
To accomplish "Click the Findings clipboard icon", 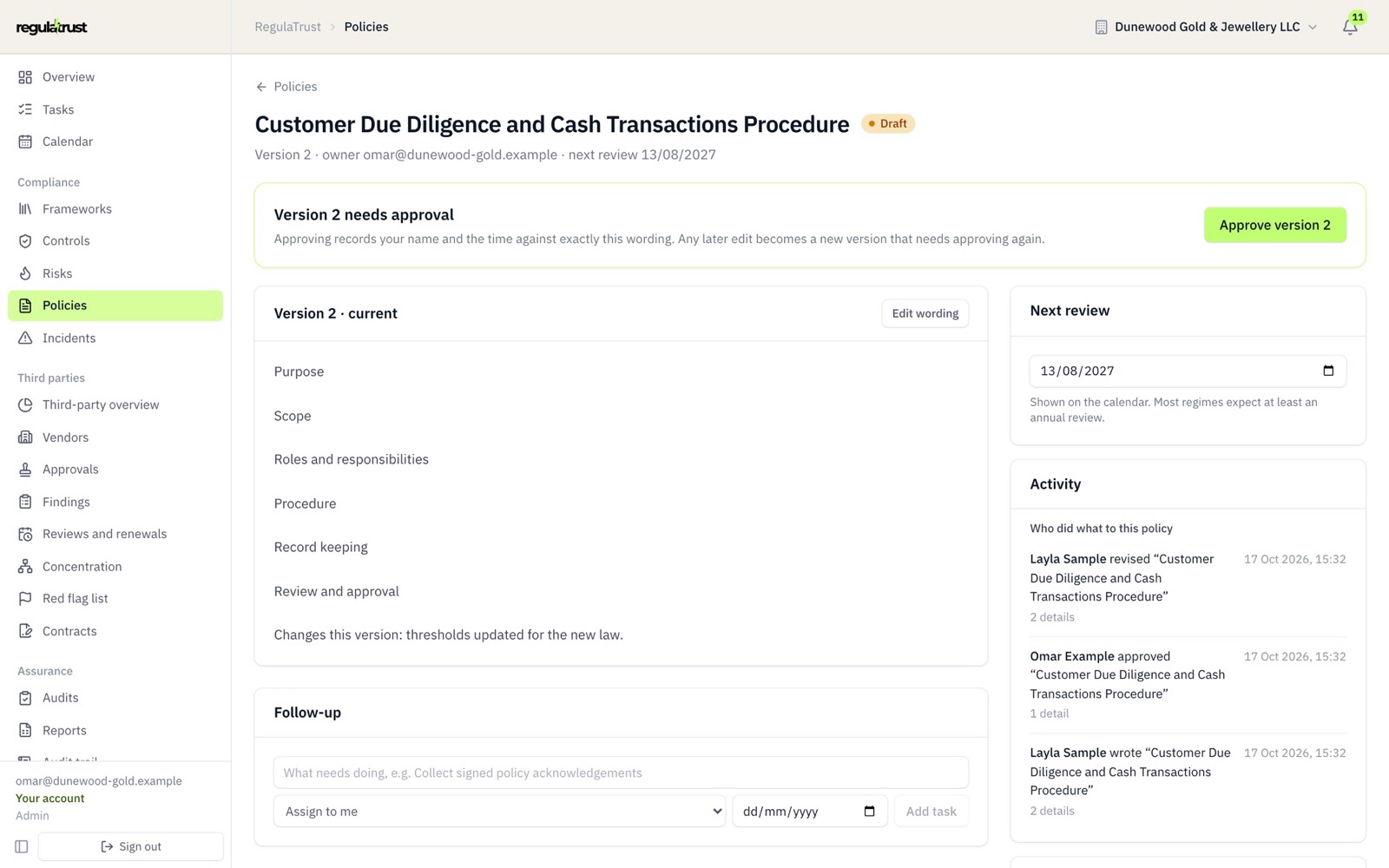I will click(x=25, y=502).
